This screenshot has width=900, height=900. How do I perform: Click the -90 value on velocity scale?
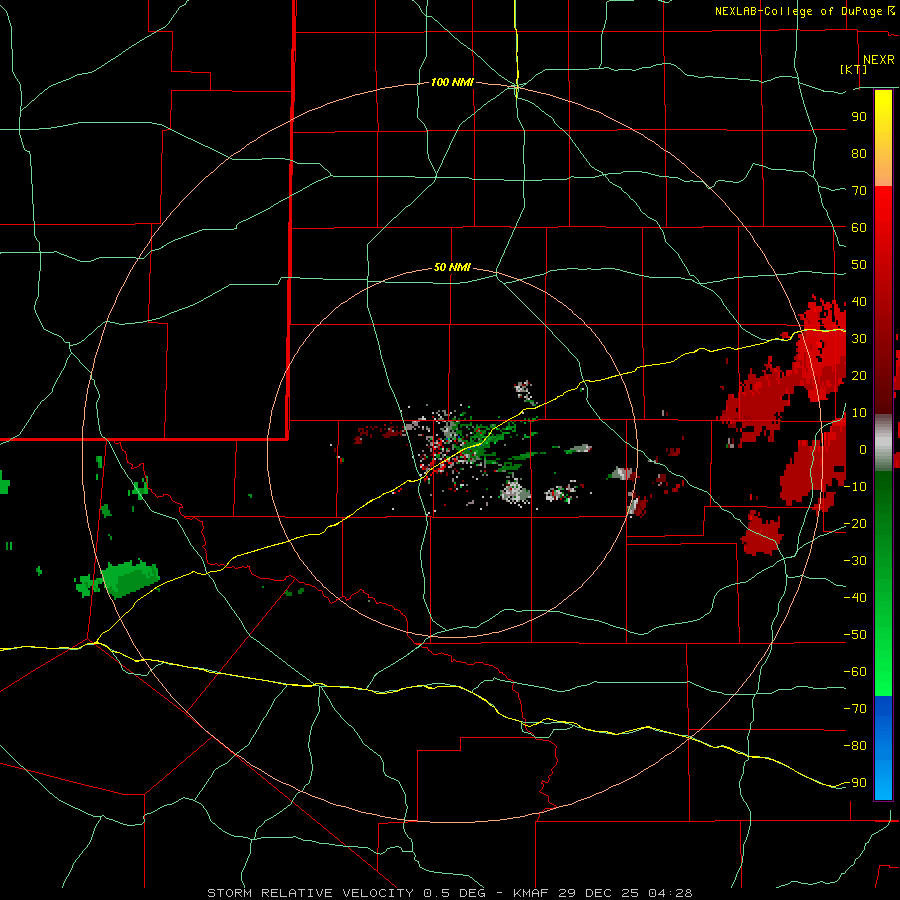point(855,783)
